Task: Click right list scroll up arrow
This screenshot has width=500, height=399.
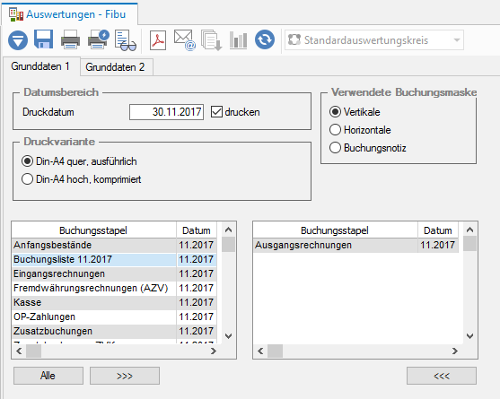Action: tap(470, 230)
